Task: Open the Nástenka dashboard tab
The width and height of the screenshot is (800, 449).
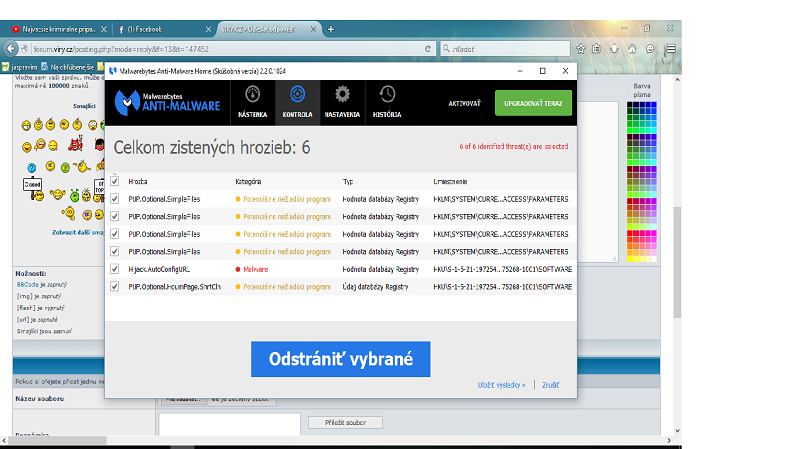Action: pos(253,103)
